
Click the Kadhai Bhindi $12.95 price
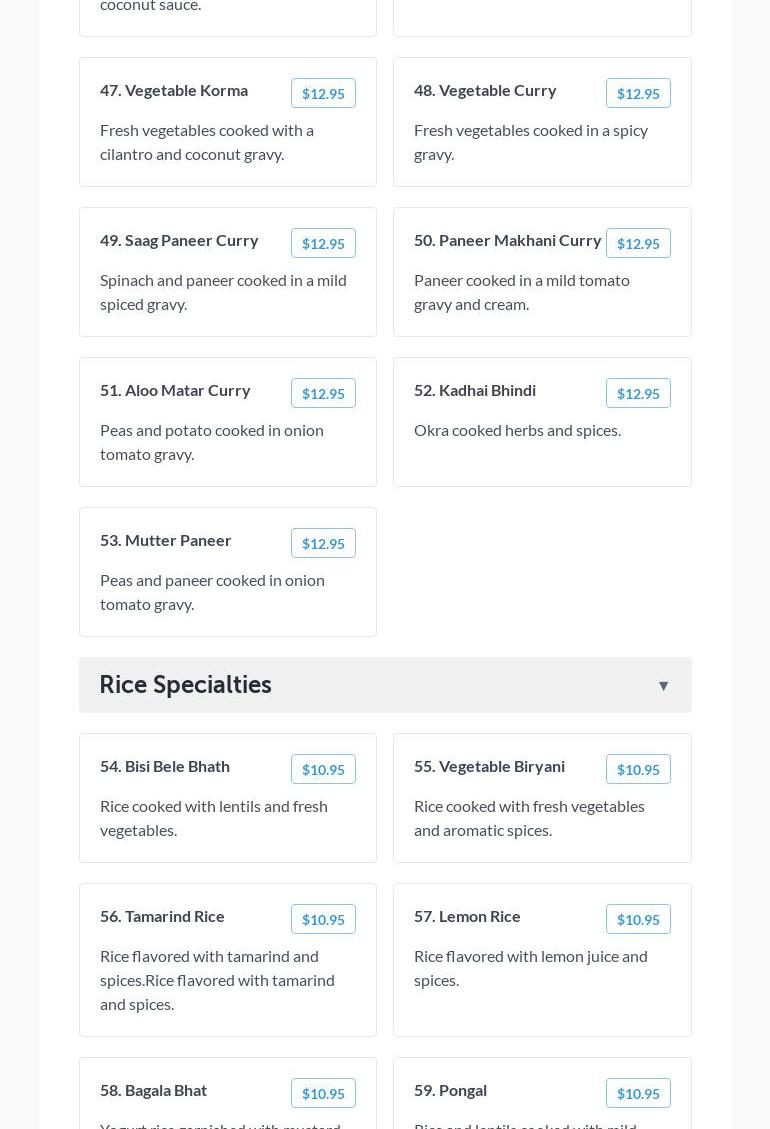tap(638, 393)
